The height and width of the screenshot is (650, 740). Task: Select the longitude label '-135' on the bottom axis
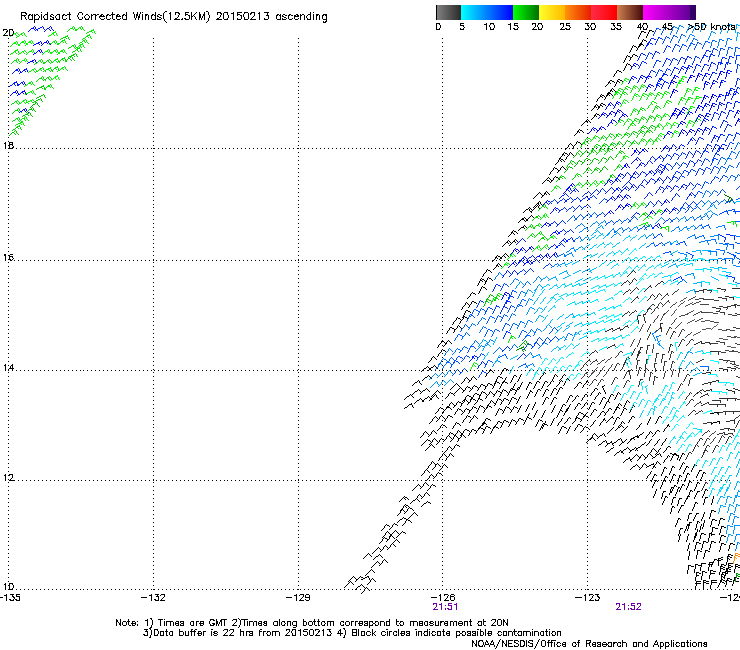[10, 598]
